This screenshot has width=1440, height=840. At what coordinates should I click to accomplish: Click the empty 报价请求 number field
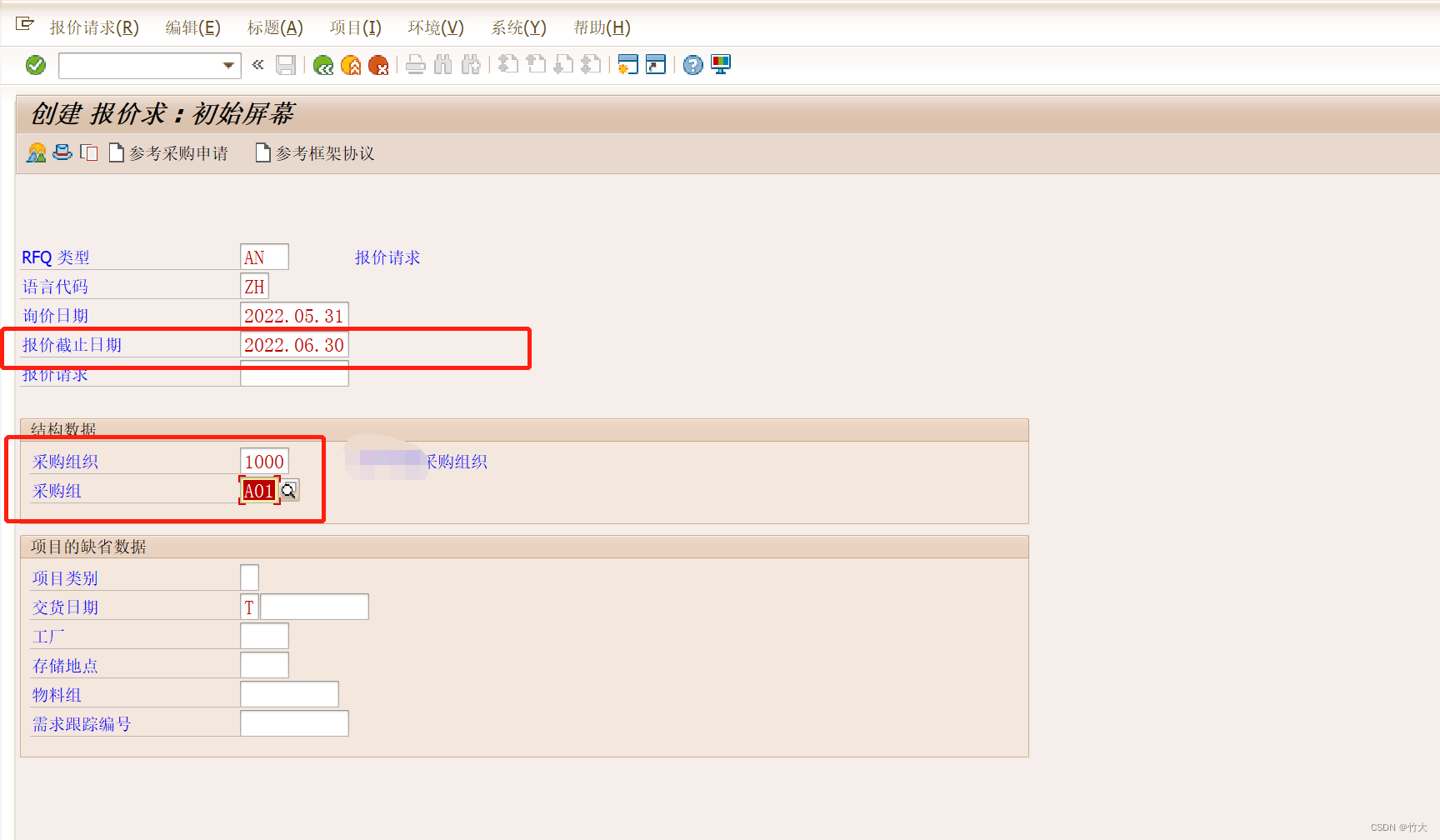(x=294, y=373)
